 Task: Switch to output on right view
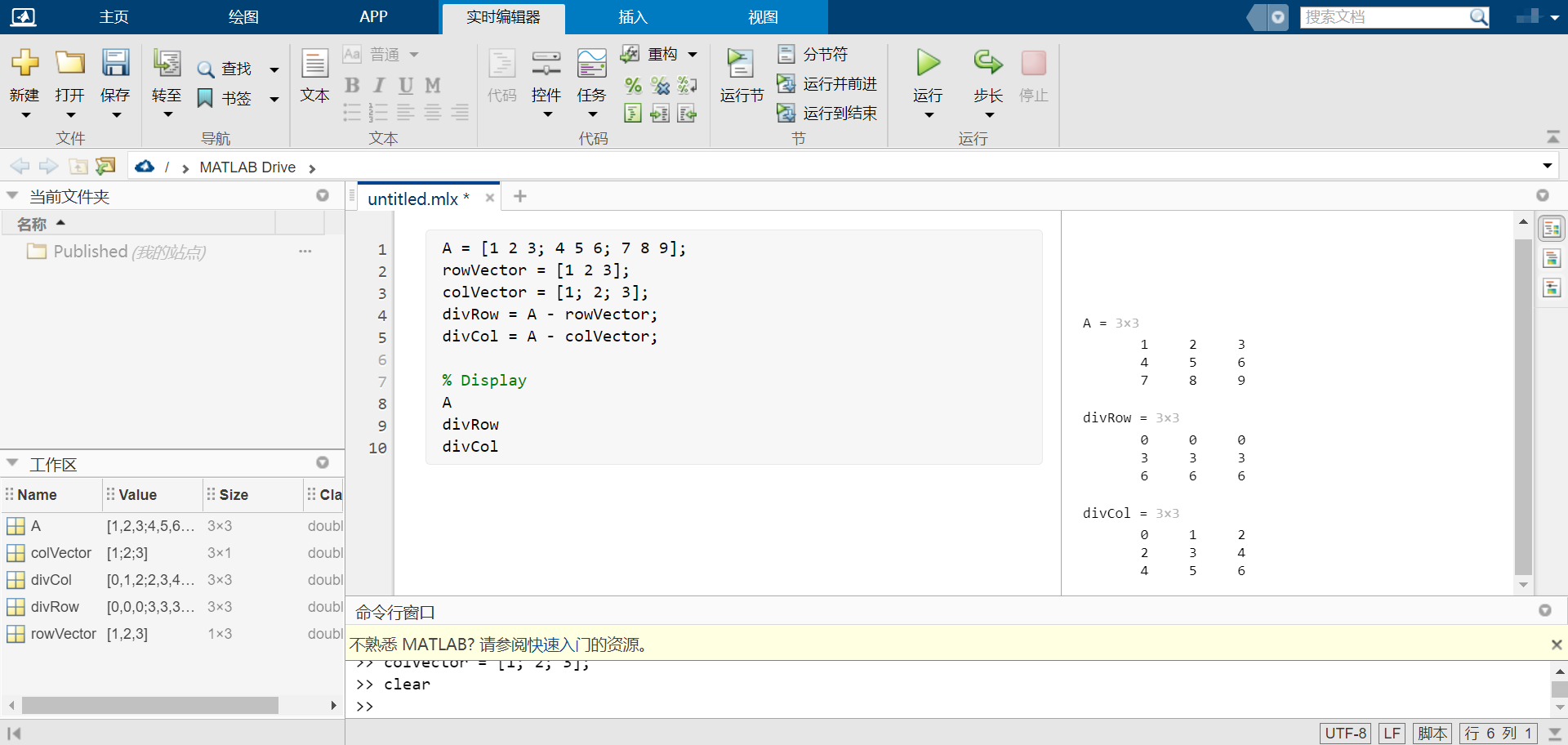pyautogui.click(x=1552, y=229)
